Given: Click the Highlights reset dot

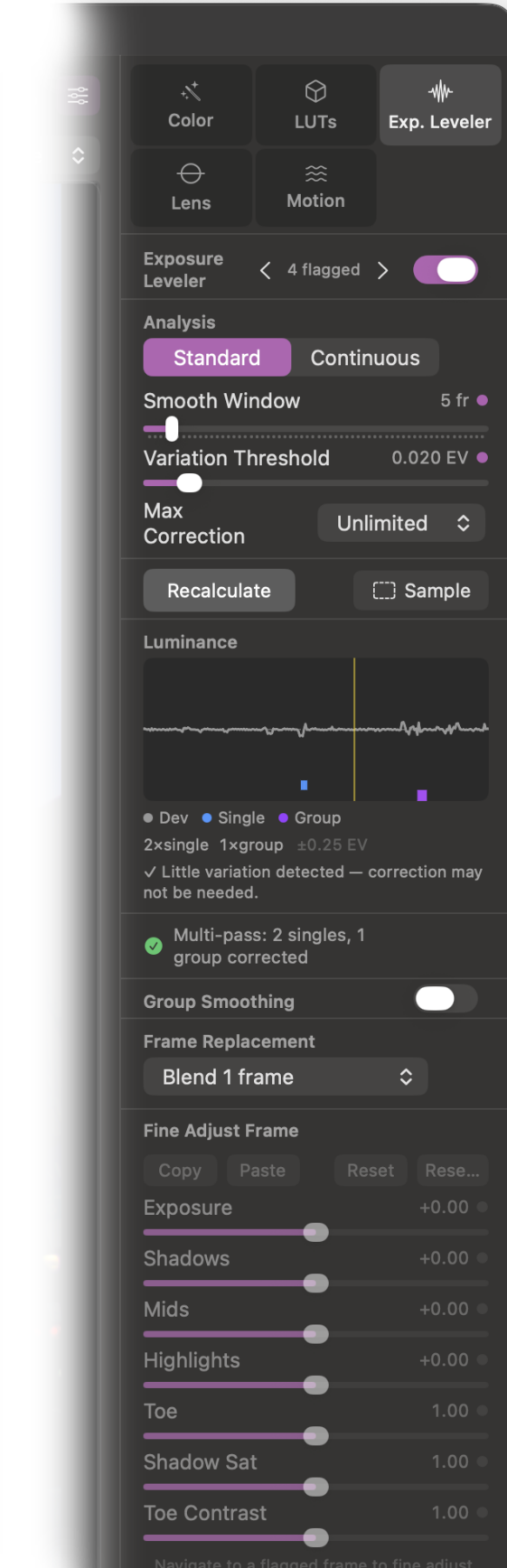Looking at the screenshot, I should 483,1359.
